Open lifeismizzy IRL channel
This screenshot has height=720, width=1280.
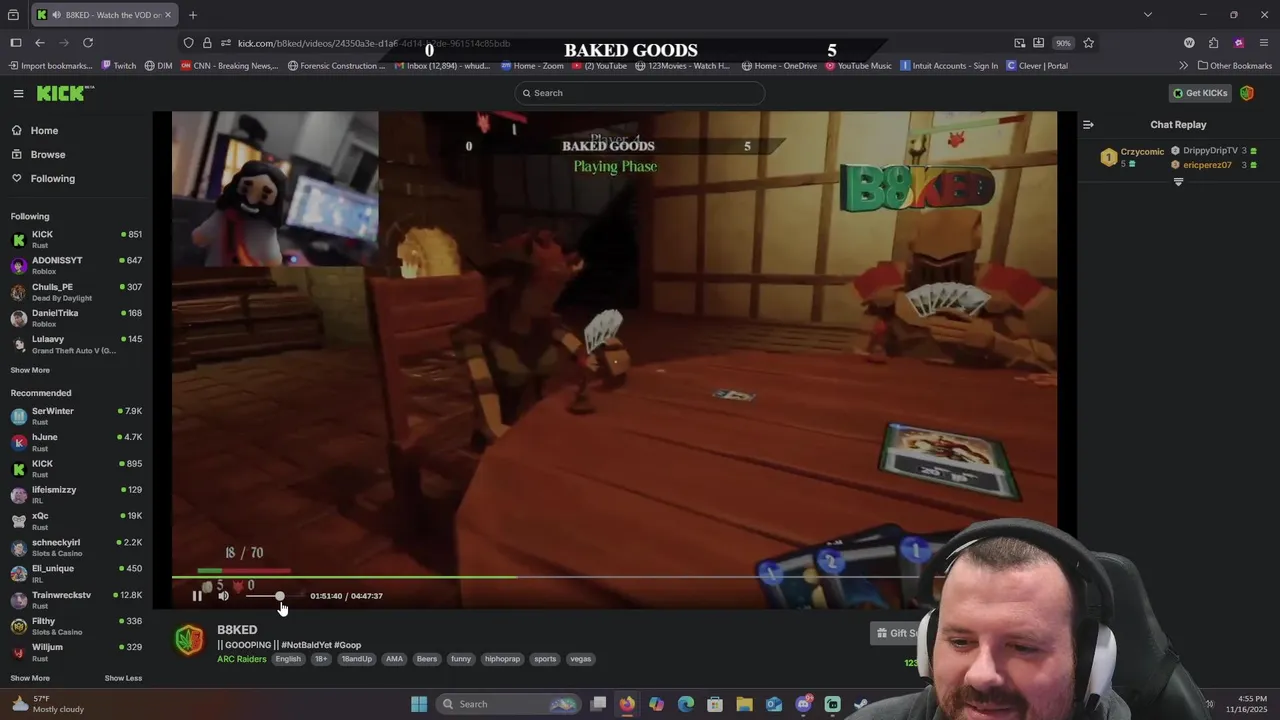(x=76, y=495)
